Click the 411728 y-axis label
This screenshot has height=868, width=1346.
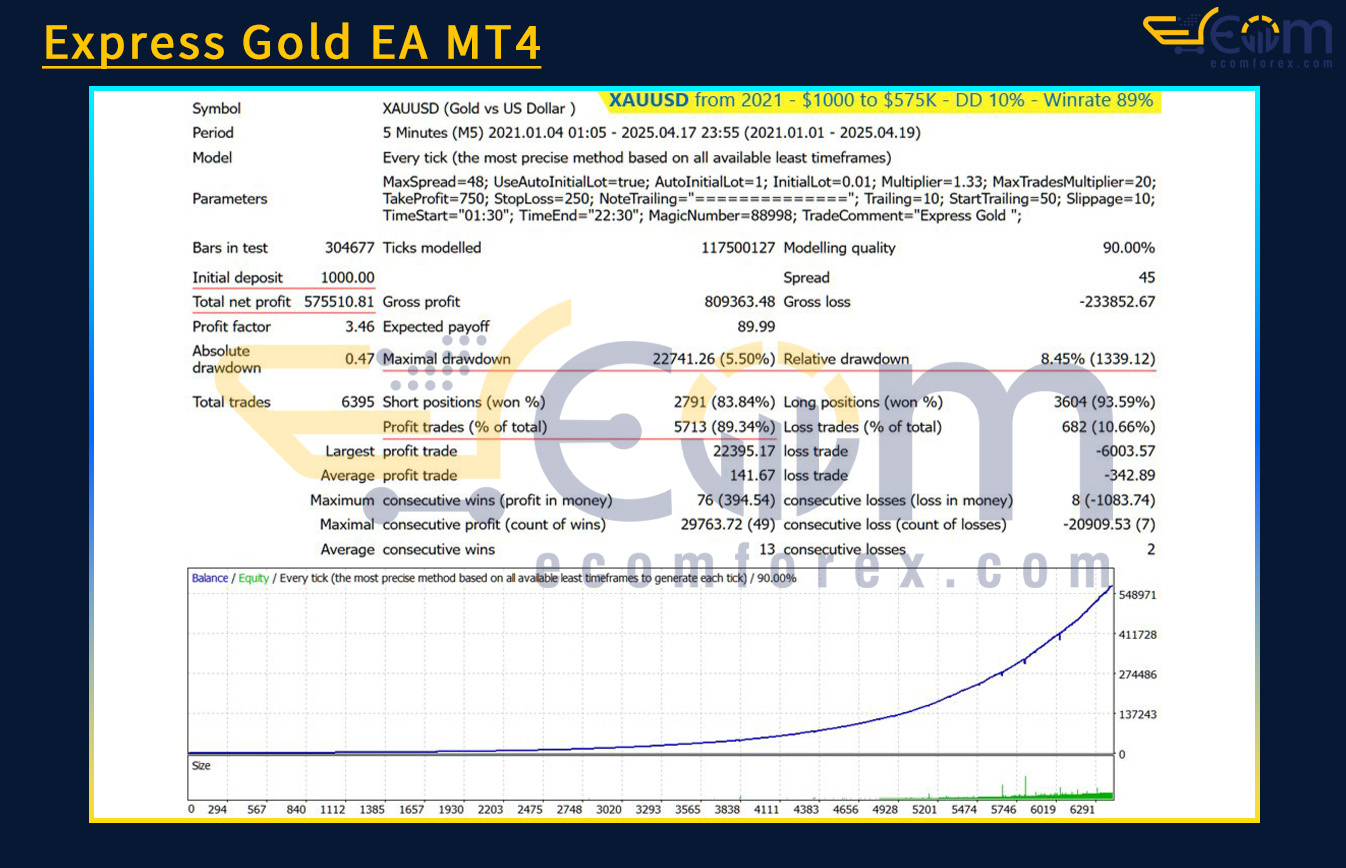click(1136, 635)
